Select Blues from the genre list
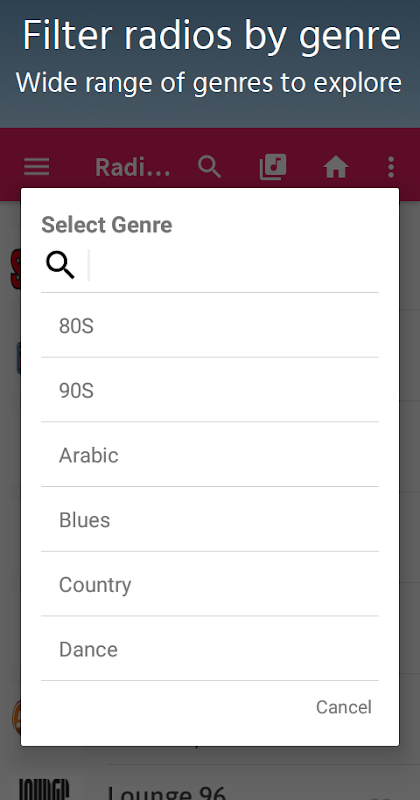Screen dimensions: 420x800 210,519
